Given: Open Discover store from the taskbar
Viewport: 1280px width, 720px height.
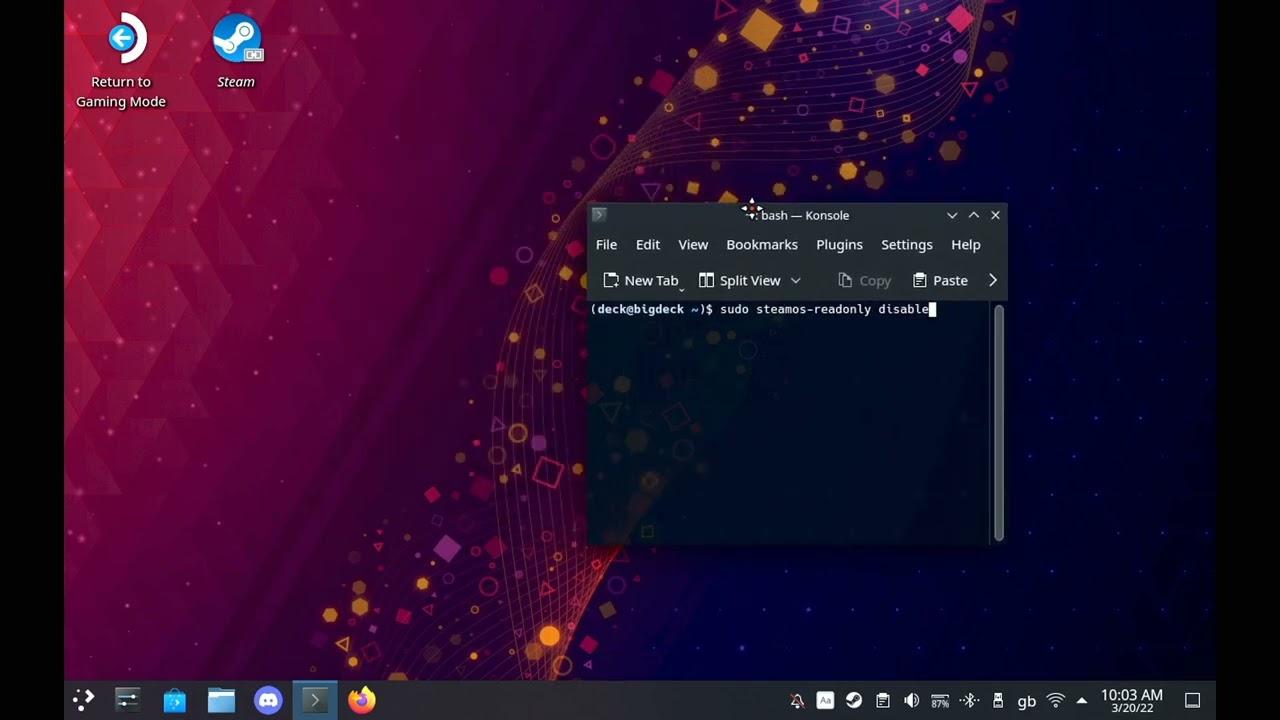Looking at the screenshot, I should pos(175,700).
